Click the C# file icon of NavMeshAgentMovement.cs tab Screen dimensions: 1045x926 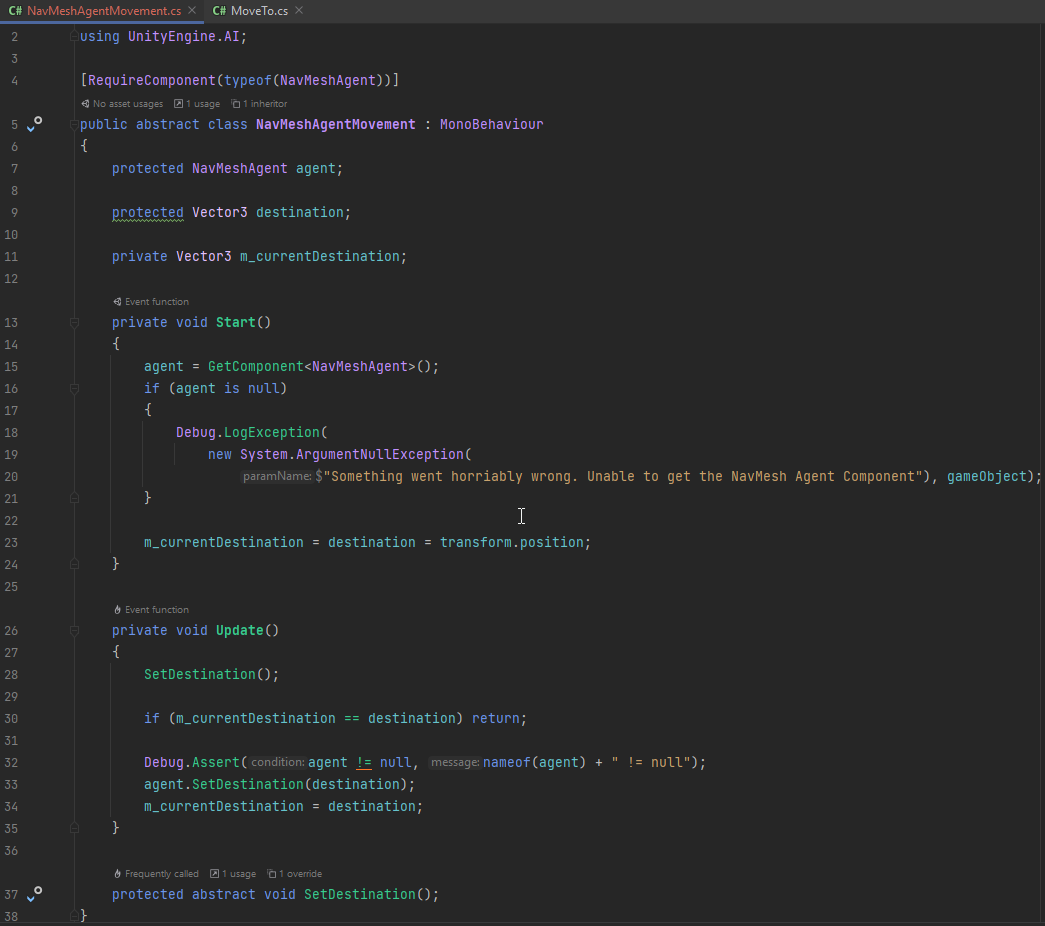tap(15, 11)
